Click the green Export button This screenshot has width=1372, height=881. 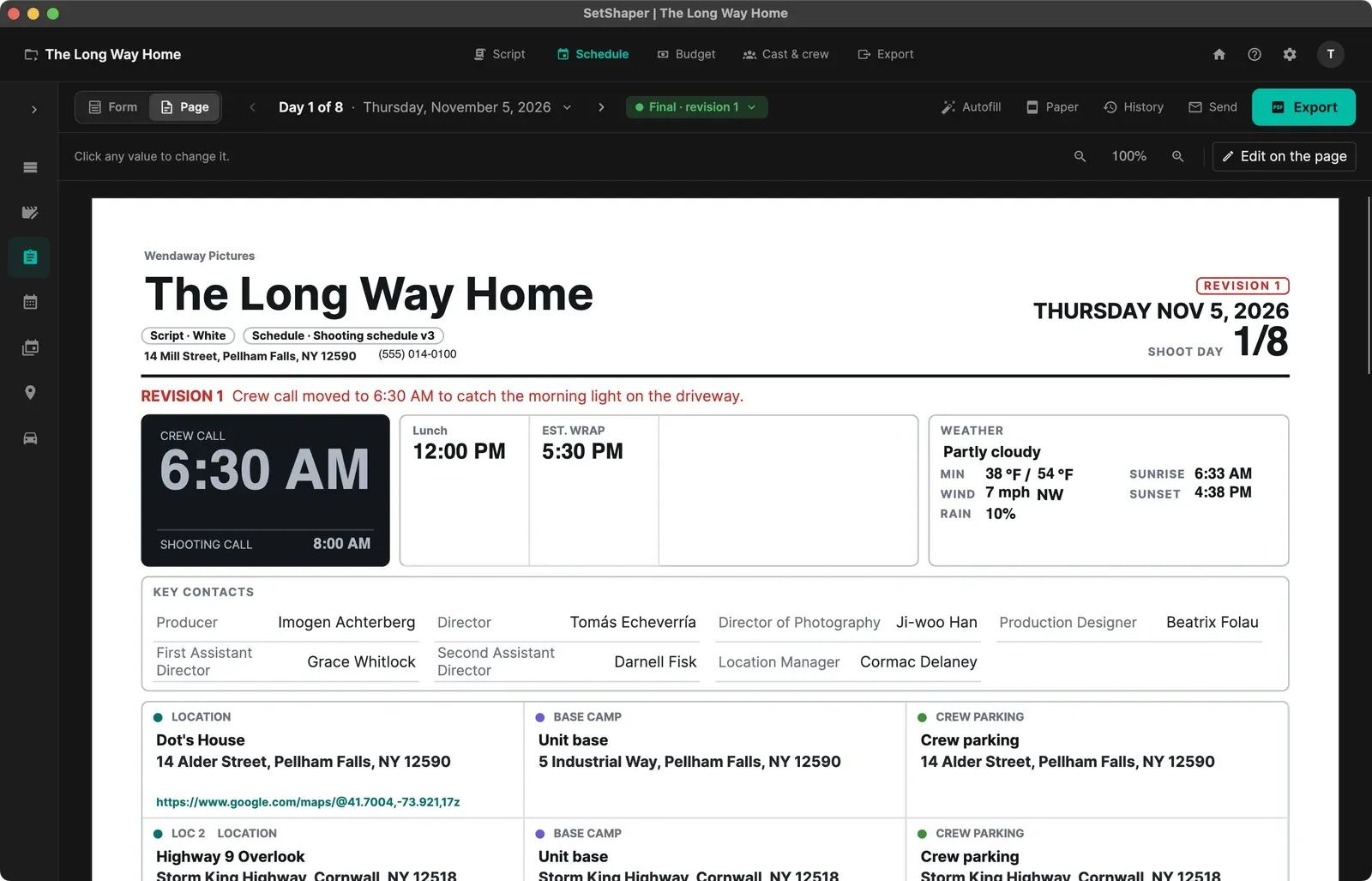(1303, 107)
